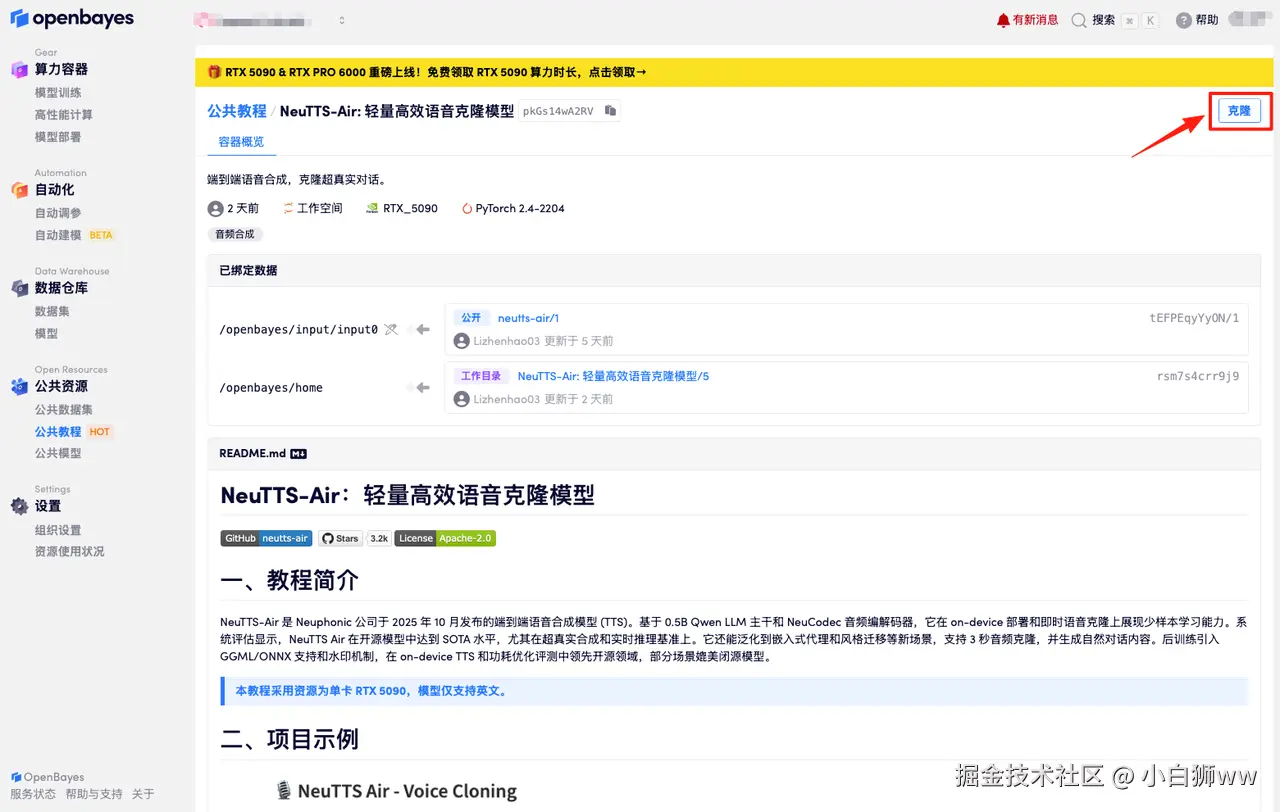Open 数据集 in sidebar
This screenshot has width=1280, height=812.
tap(52, 311)
